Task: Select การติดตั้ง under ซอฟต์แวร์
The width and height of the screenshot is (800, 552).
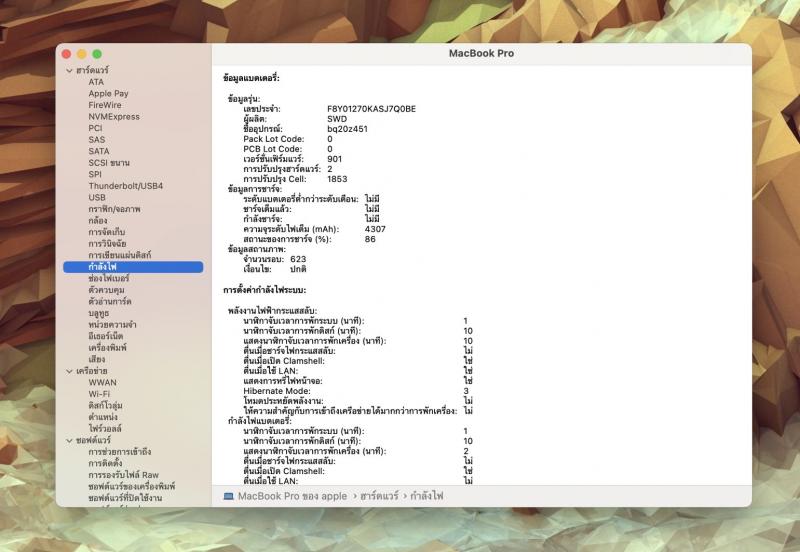Action: click(x=105, y=463)
